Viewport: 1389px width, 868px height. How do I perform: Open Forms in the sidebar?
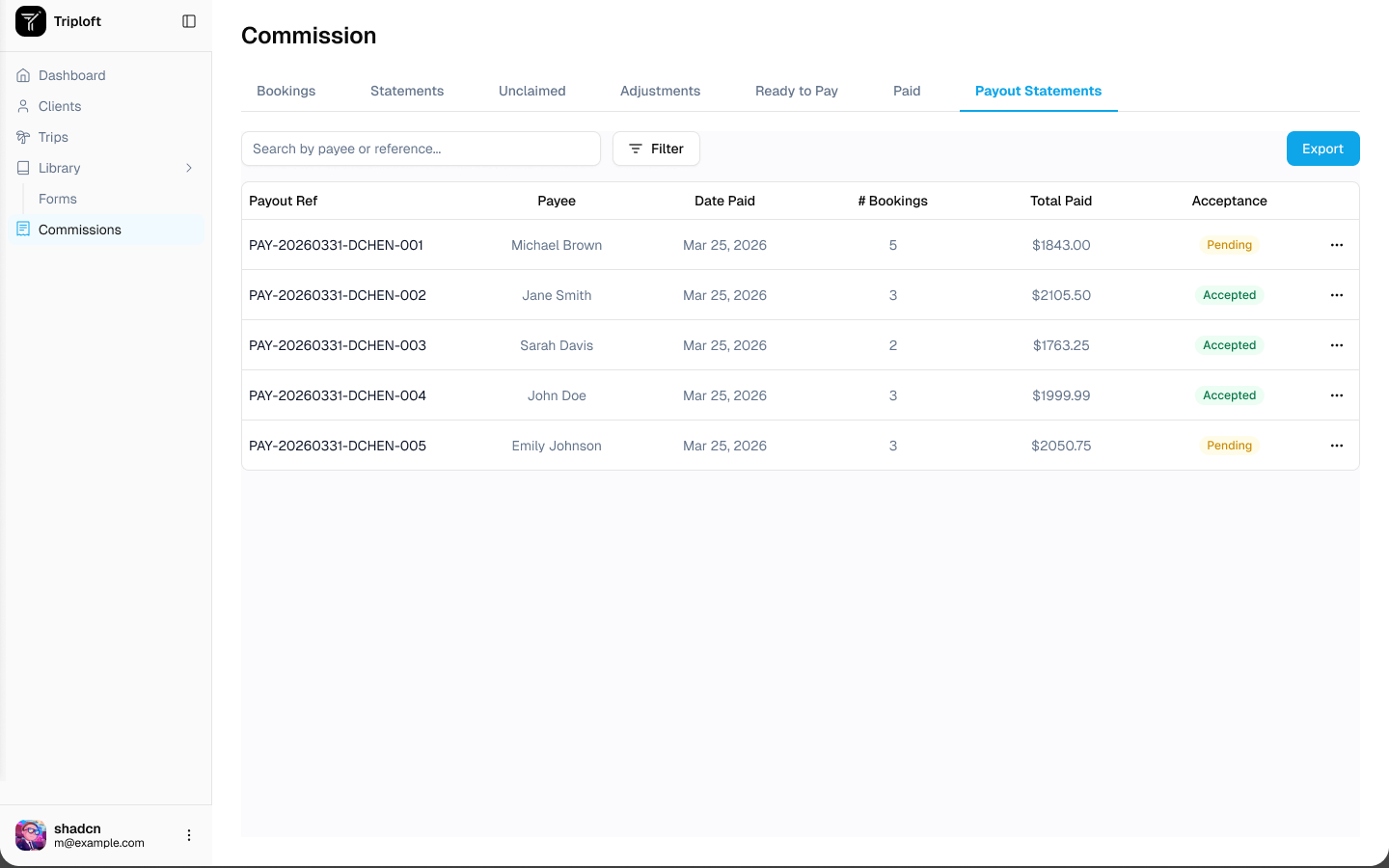point(58,199)
